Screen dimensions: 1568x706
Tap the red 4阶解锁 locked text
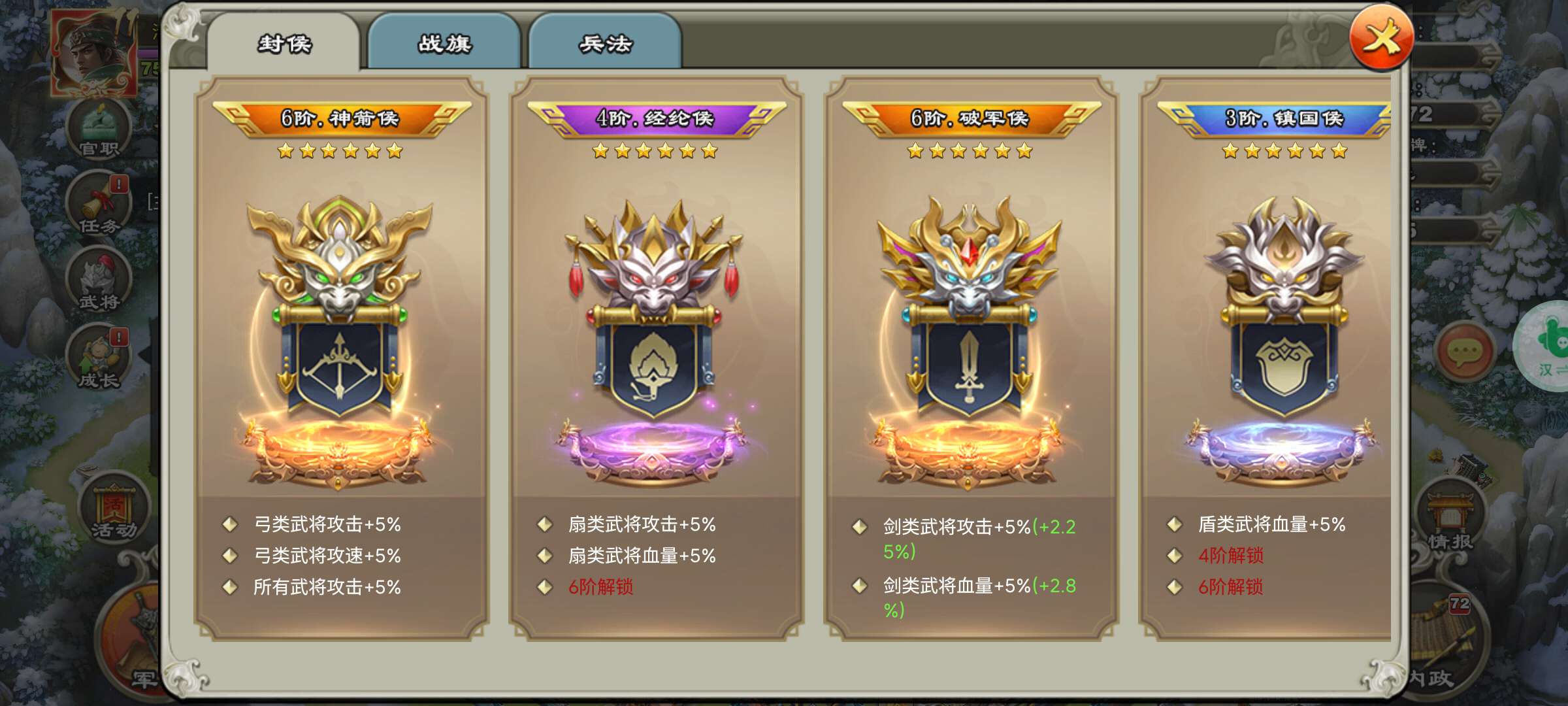[x=1231, y=556]
